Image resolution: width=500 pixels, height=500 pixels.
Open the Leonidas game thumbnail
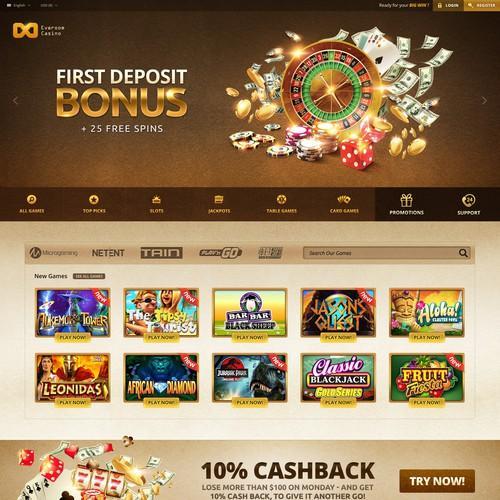pyautogui.click(x=73, y=377)
